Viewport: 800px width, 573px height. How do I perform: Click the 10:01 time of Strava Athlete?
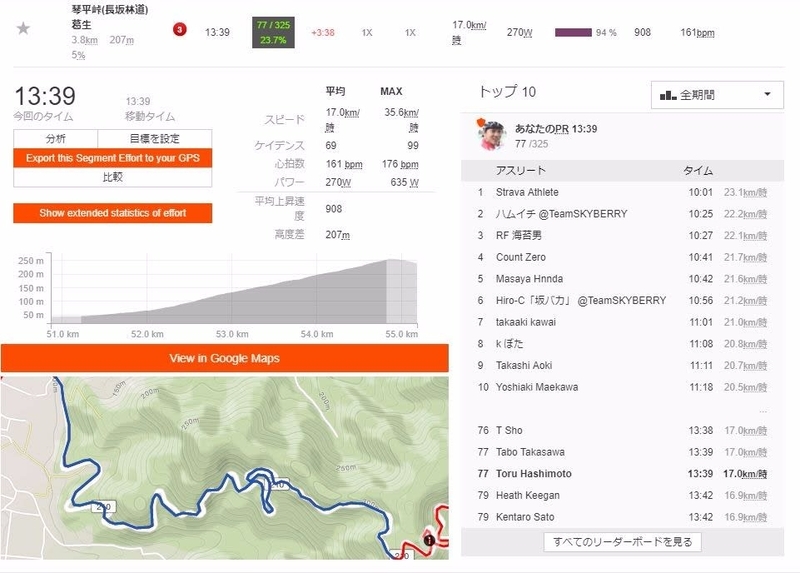tap(700, 192)
